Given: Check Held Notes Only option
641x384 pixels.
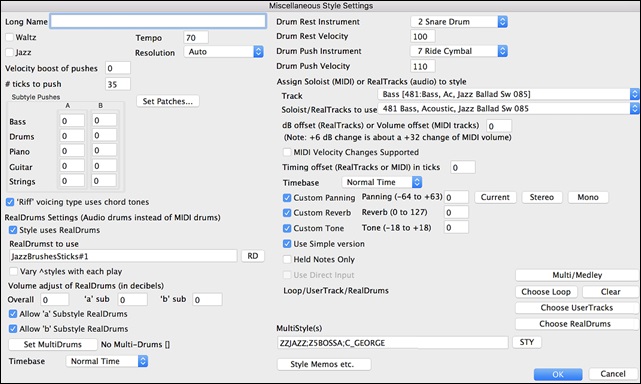Looking at the screenshot, I should click(287, 260).
